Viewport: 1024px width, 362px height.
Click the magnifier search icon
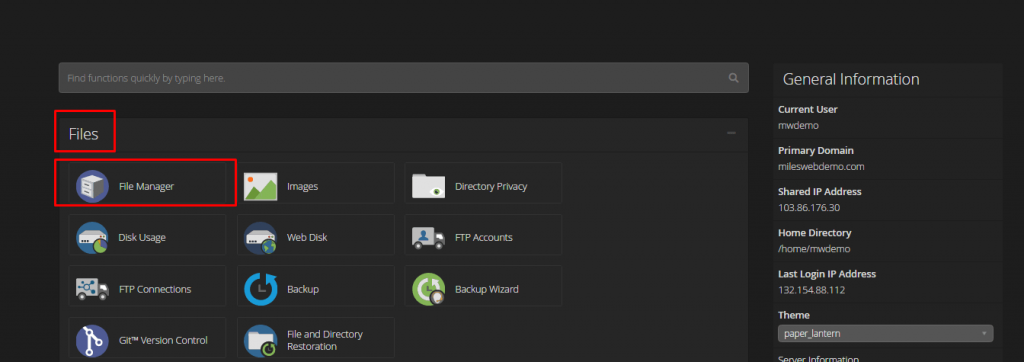[733, 78]
